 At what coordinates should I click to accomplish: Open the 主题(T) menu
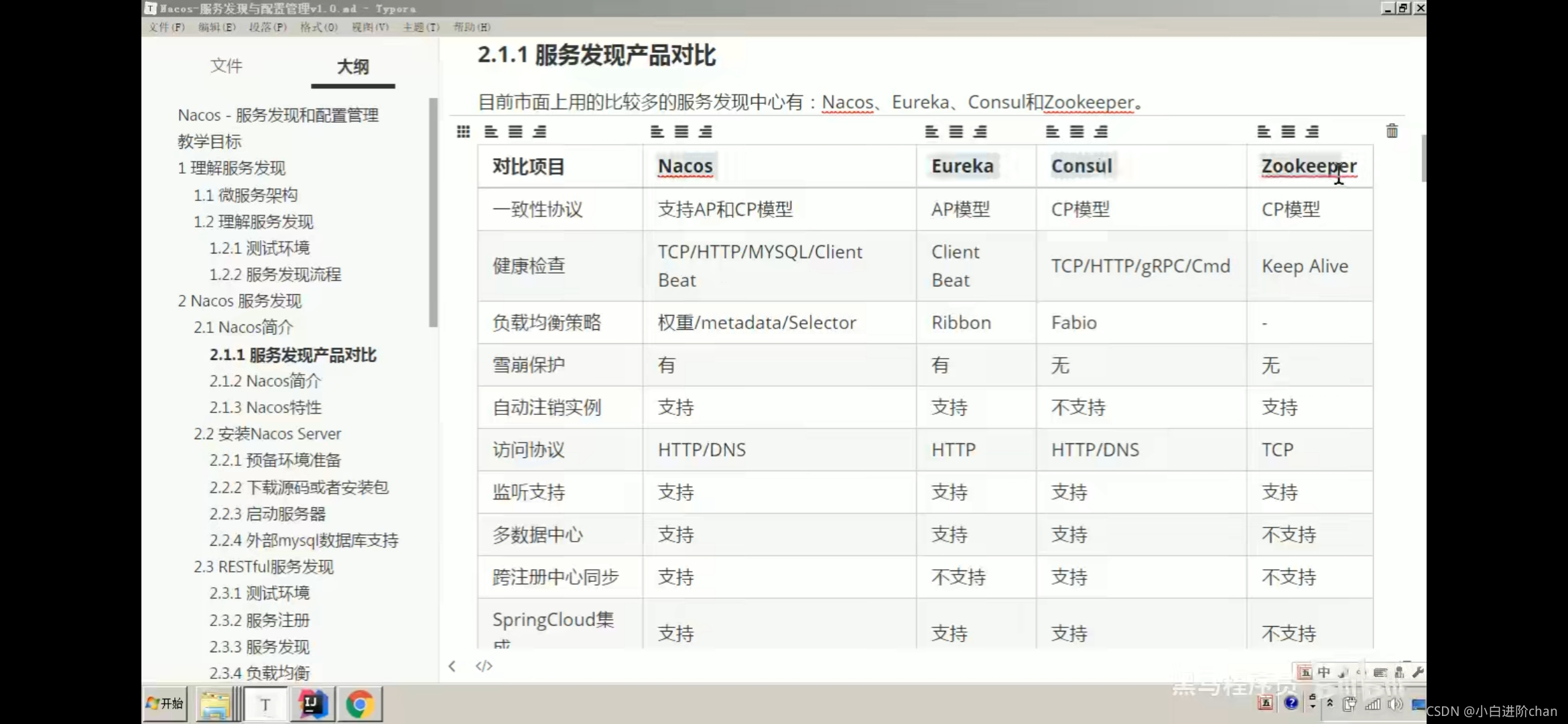click(421, 27)
